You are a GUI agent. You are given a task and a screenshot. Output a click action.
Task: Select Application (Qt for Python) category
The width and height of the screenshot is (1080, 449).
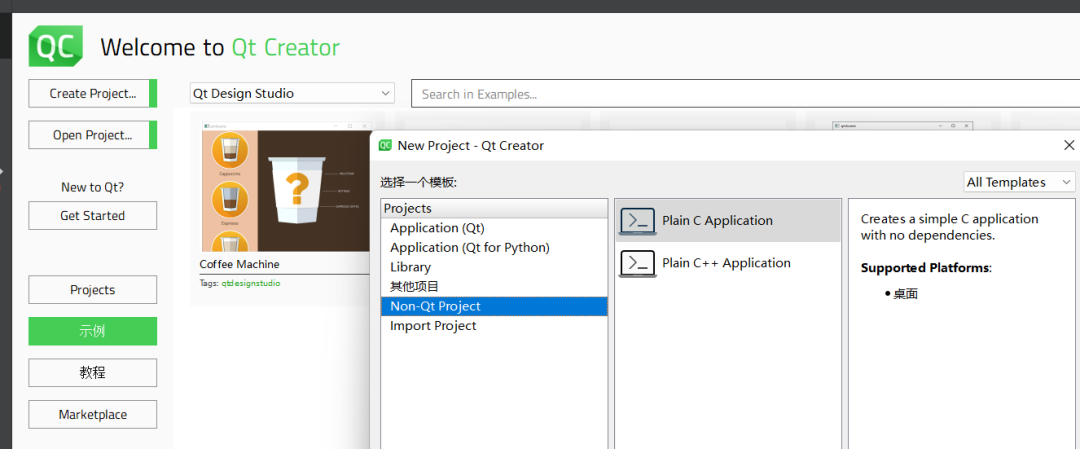494,247
